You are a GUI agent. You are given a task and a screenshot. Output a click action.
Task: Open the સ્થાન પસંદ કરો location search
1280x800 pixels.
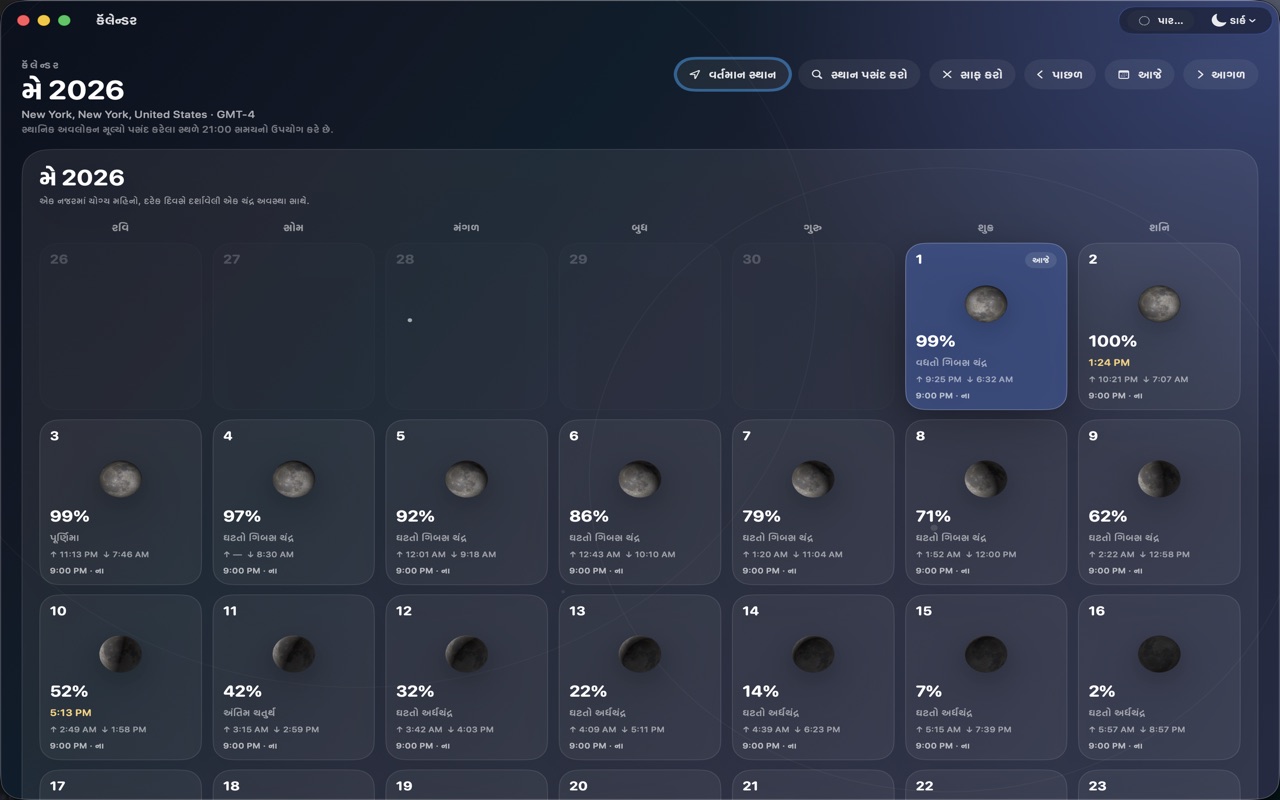coord(859,75)
